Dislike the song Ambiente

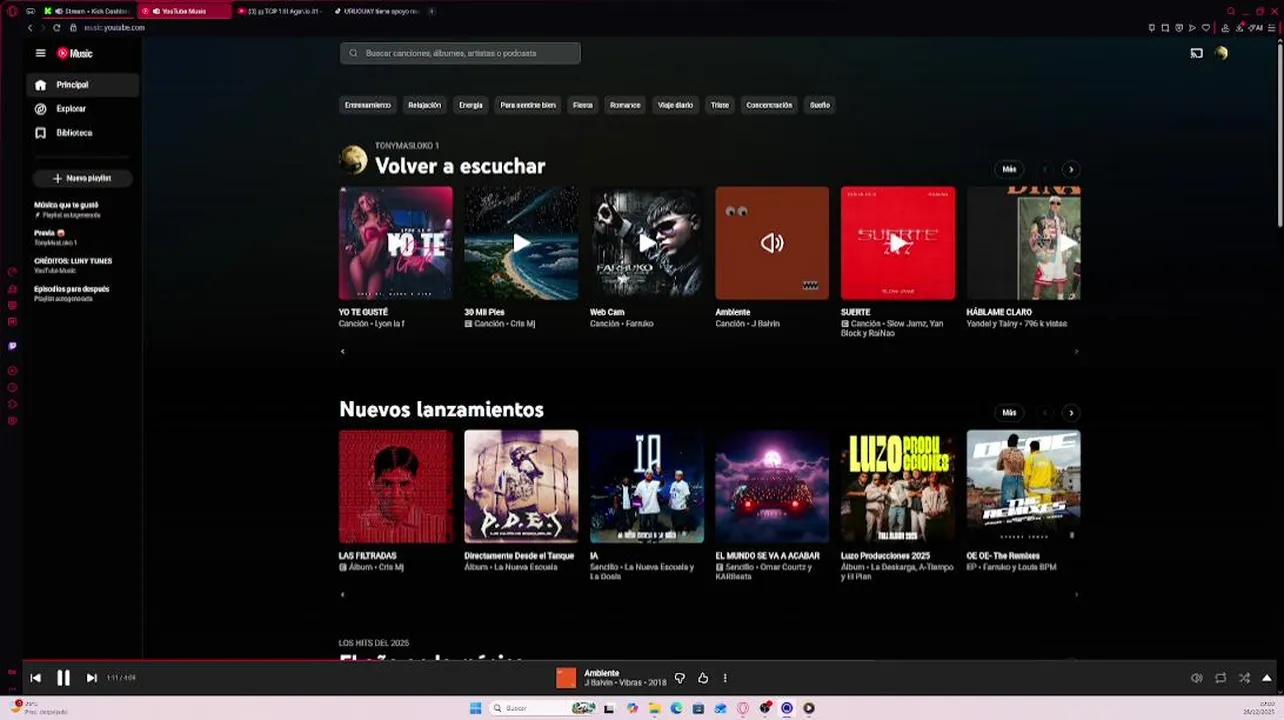[680, 678]
